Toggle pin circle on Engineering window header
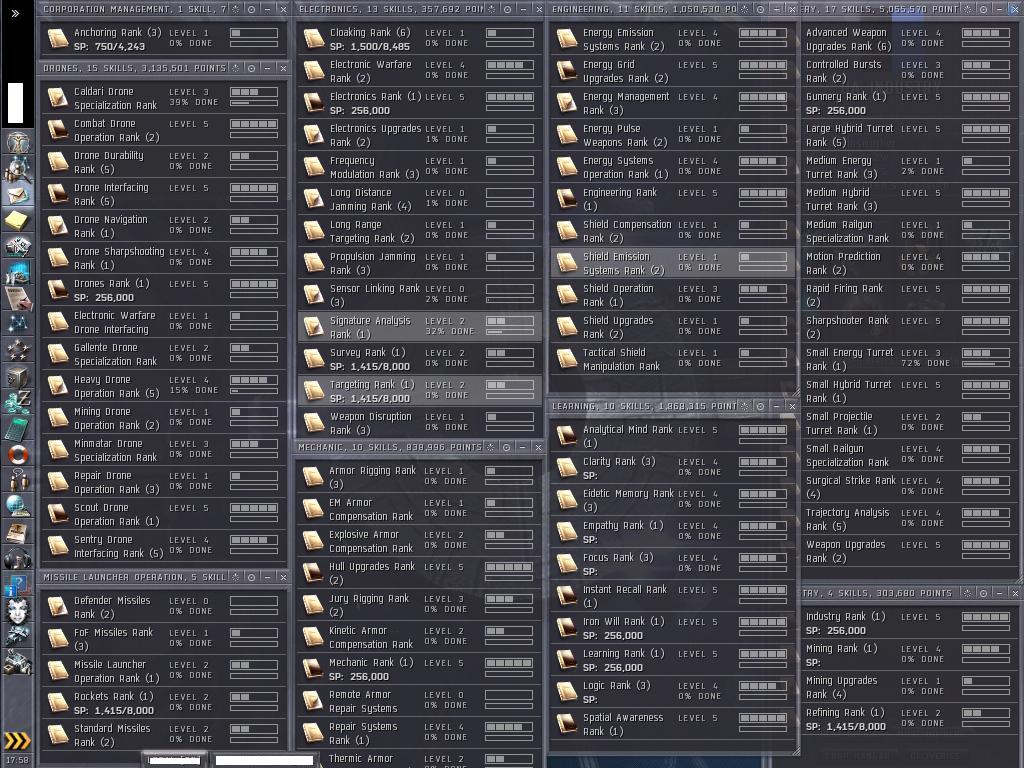 click(x=760, y=9)
